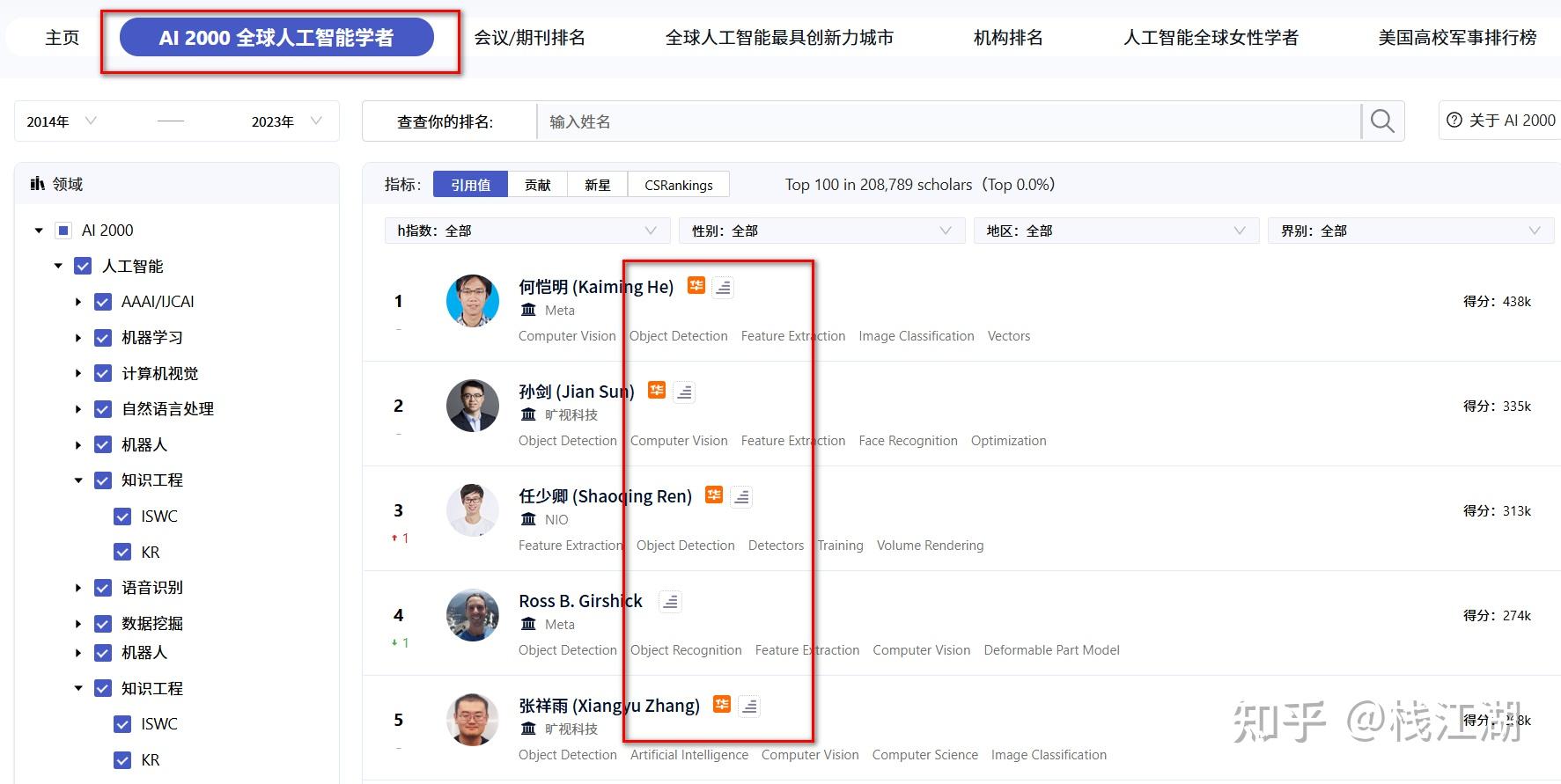Click the question mark icon by 关于 AI 2000
The image size is (1561, 784).
(x=1454, y=121)
